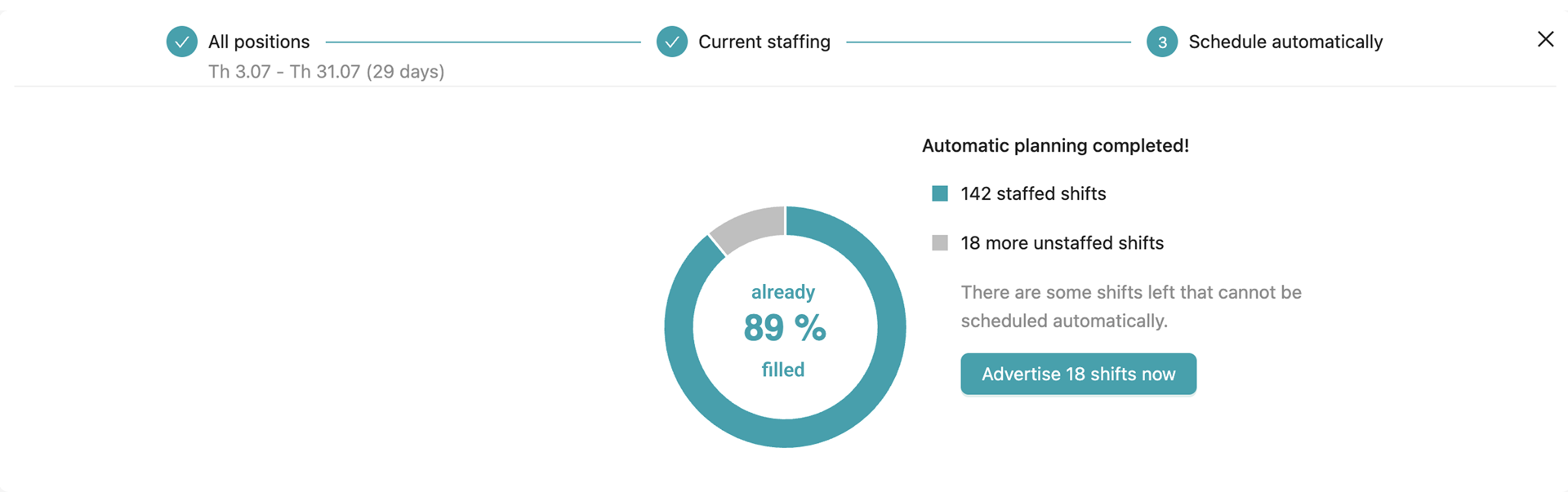Click the close X icon
1568x492 pixels.
[x=1547, y=38]
